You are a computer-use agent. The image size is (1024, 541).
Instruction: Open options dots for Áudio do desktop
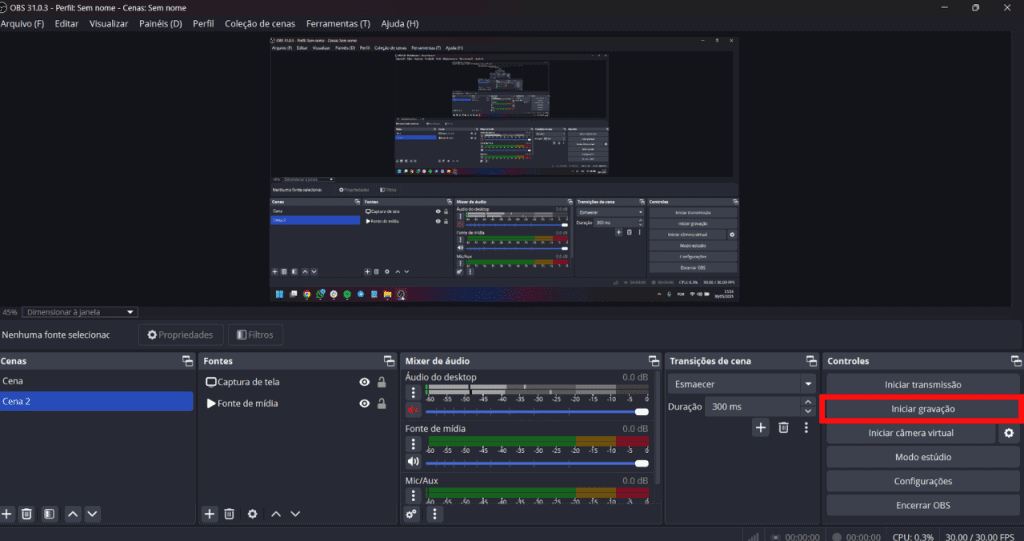(413, 392)
